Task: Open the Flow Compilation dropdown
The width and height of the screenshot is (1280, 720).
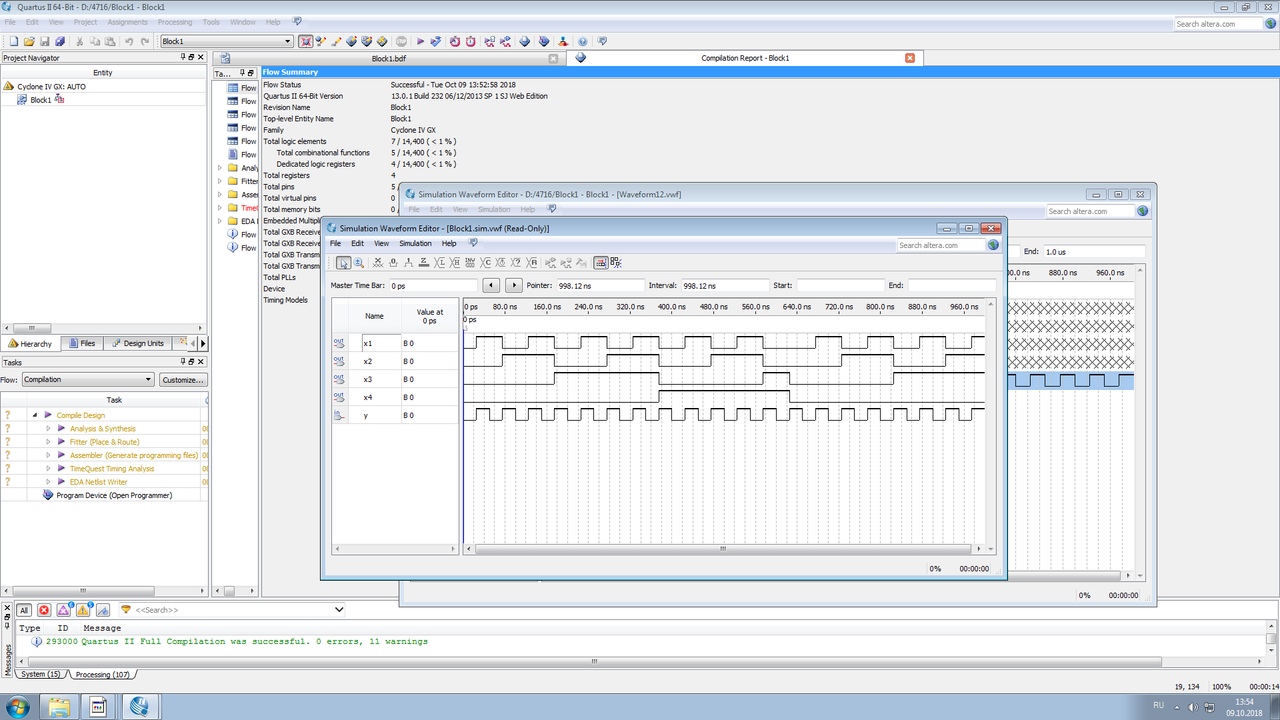Action: click(148, 380)
